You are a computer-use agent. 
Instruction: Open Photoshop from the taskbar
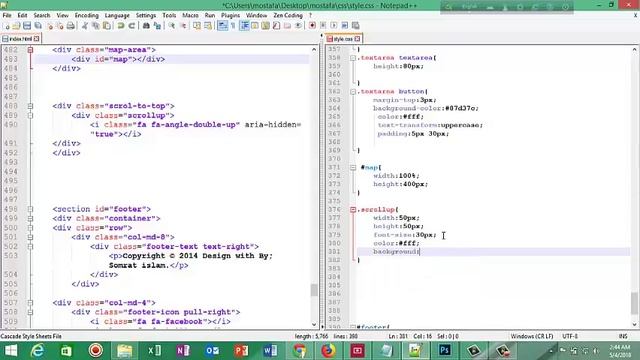point(444,350)
